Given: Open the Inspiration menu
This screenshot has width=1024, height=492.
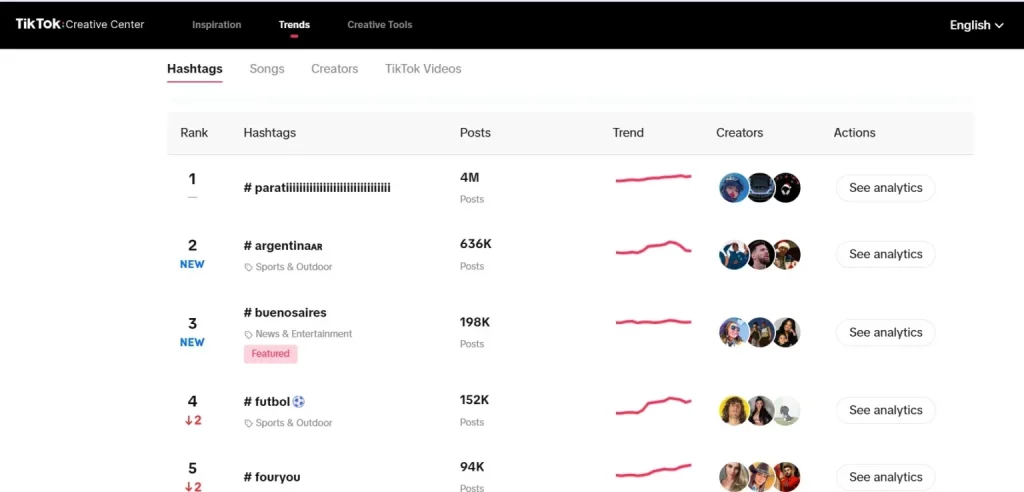Looking at the screenshot, I should pos(216,25).
